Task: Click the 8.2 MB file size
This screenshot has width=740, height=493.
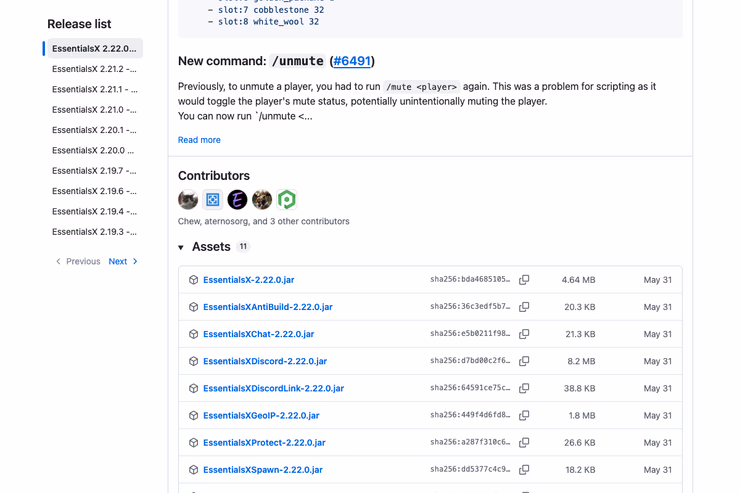Action: tap(581, 361)
